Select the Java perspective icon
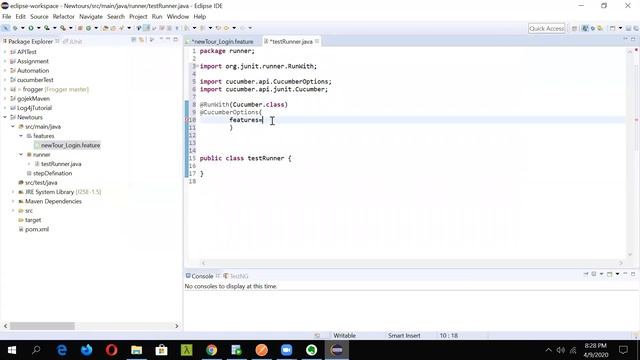The height and width of the screenshot is (360, 640). click(585, 28)
